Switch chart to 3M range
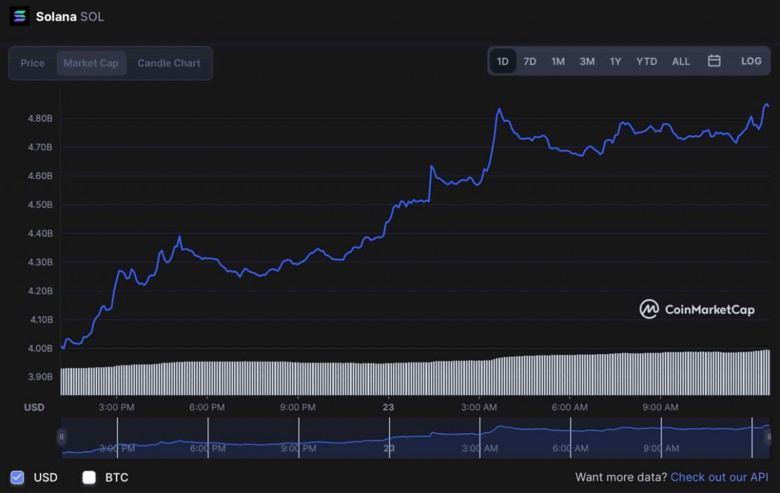Screen dimensions: 780x493 (587, 61)
